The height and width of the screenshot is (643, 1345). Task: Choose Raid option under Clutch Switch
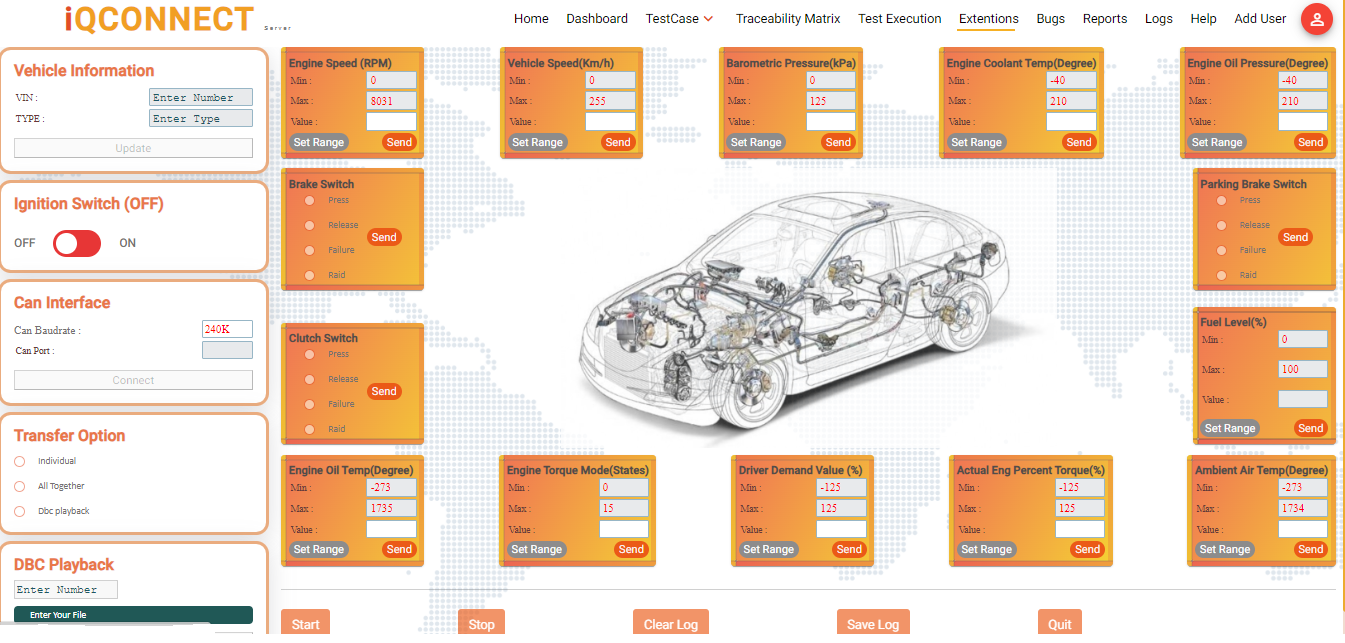coord(310,428)
